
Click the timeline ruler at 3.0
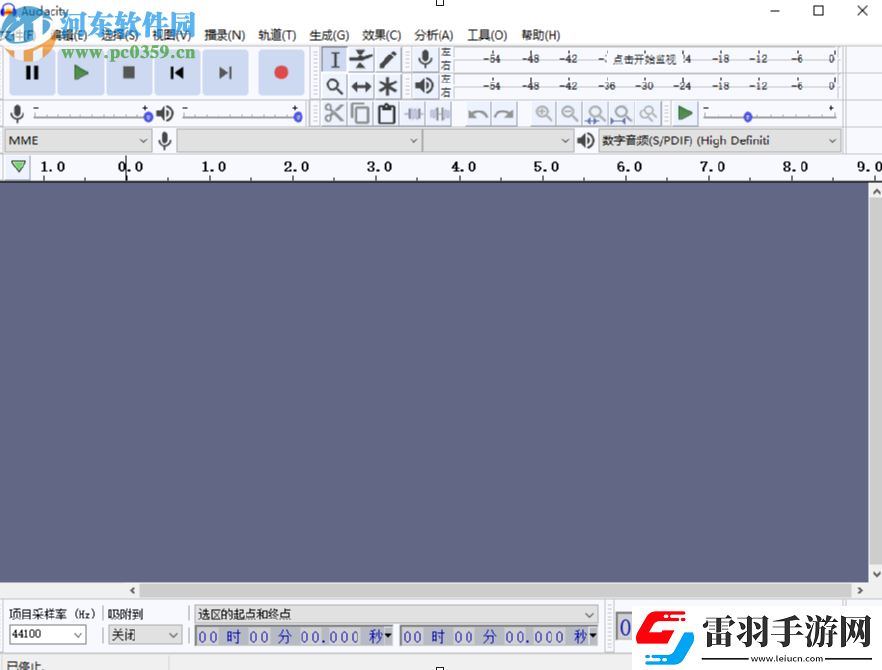tap(379, 167)
